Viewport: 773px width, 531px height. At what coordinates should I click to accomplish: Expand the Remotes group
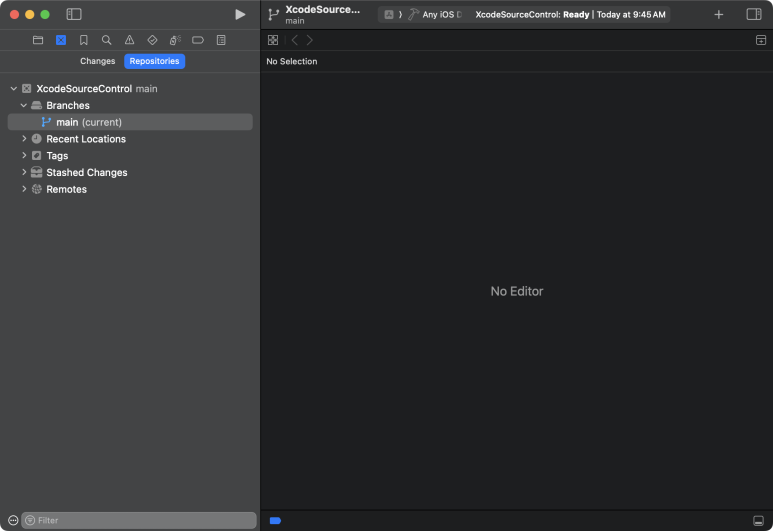(24, 189)
